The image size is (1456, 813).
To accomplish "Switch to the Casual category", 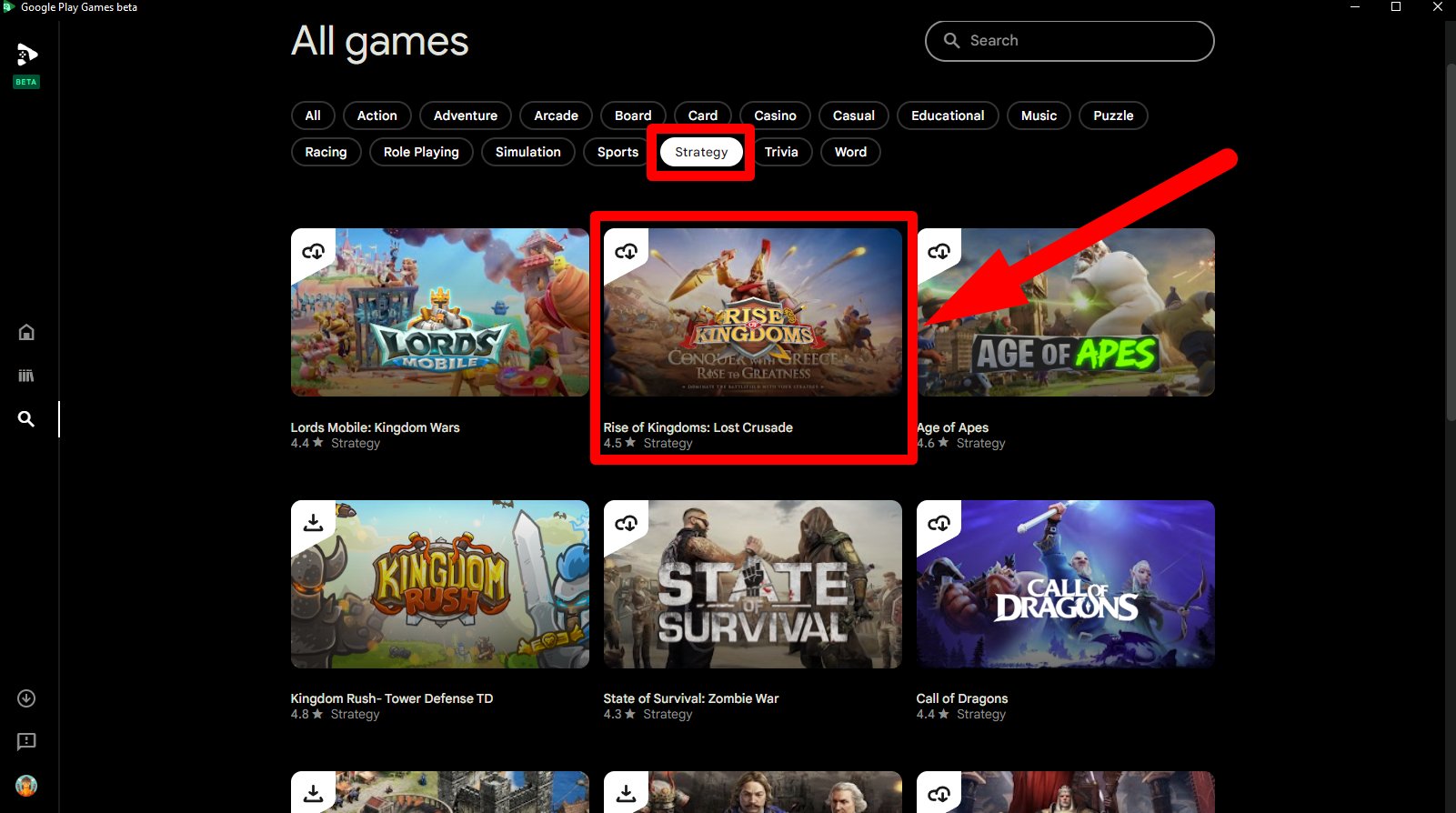I will tap(854, 115).
